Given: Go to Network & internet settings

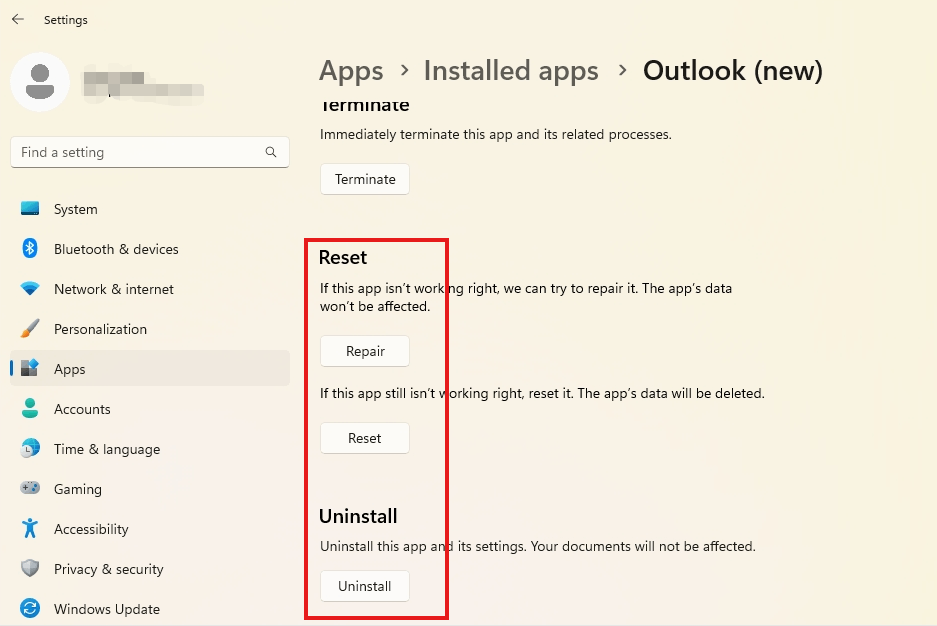Looking at the screenshot, I should pyautogui.click(x=114, y=289).
